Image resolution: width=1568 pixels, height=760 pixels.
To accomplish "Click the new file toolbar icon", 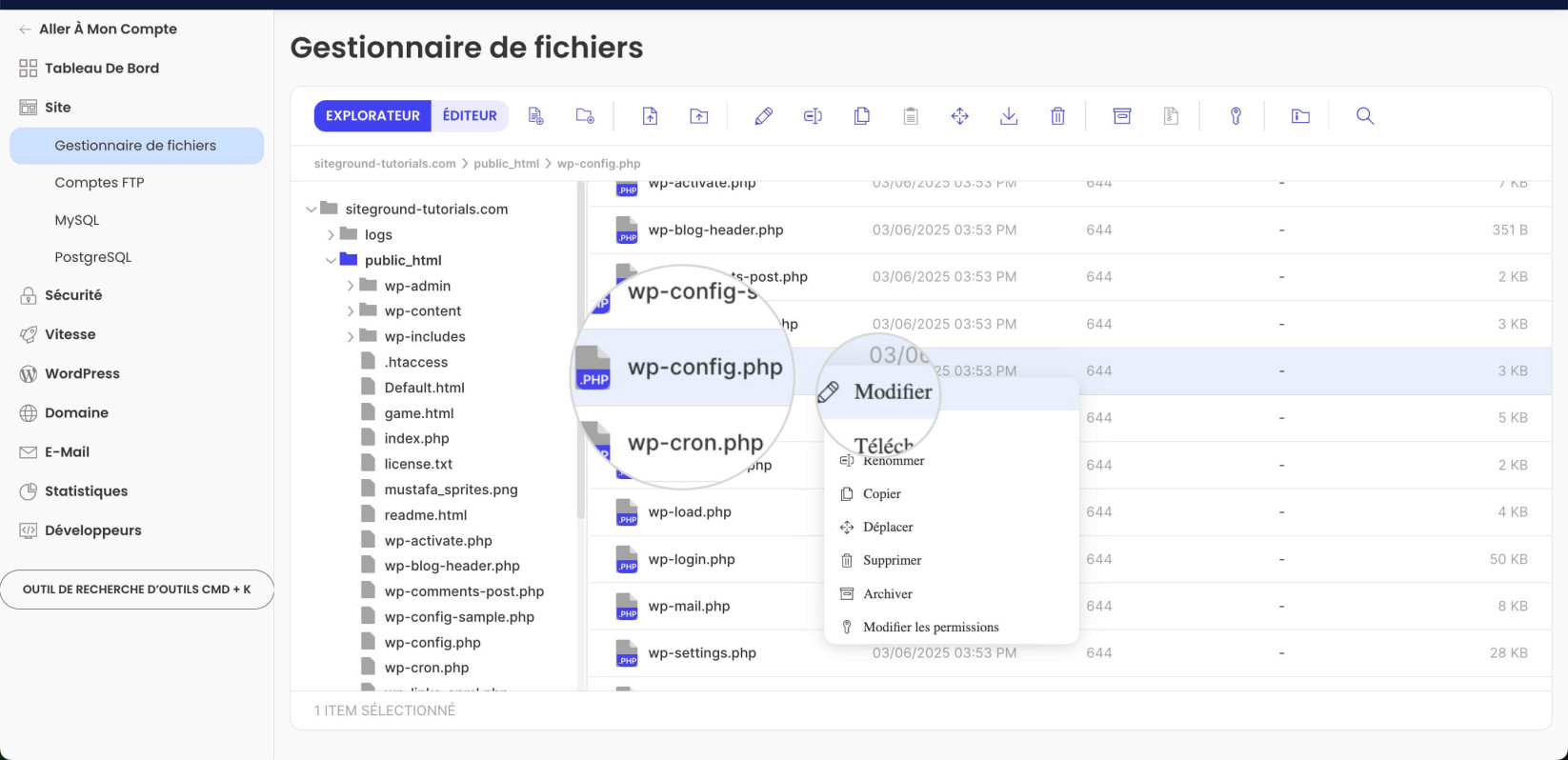I will point(536,116).
